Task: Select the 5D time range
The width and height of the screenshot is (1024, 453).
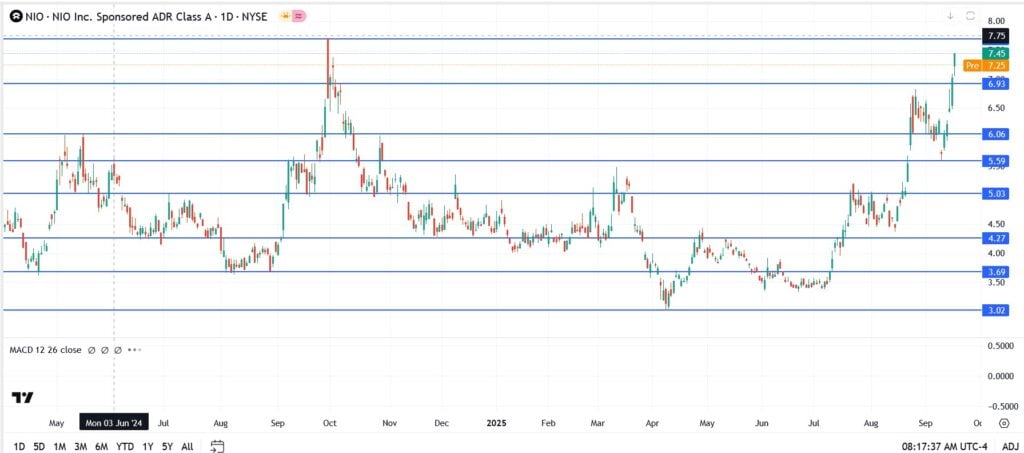Action: (x=39, y=446)
